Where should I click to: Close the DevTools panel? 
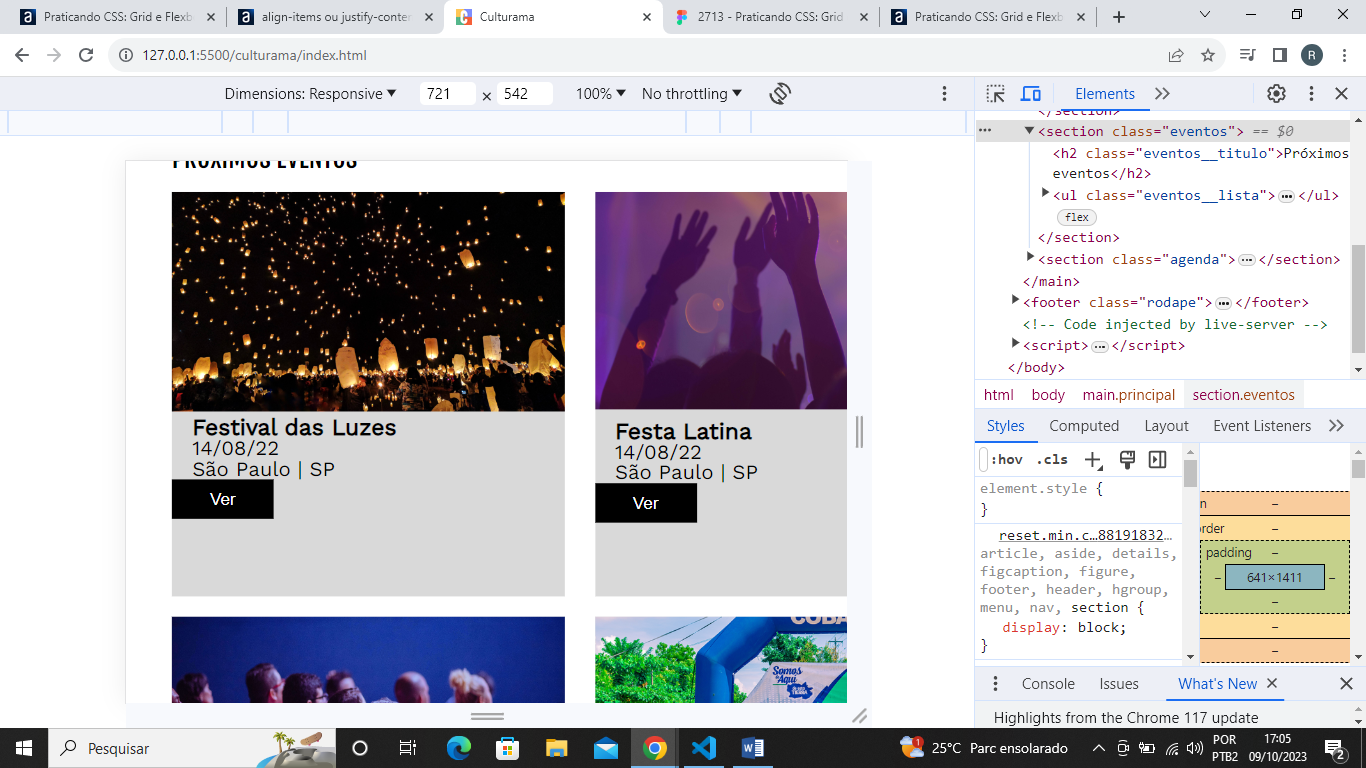pyautogui.click(x=1342, y=93)
